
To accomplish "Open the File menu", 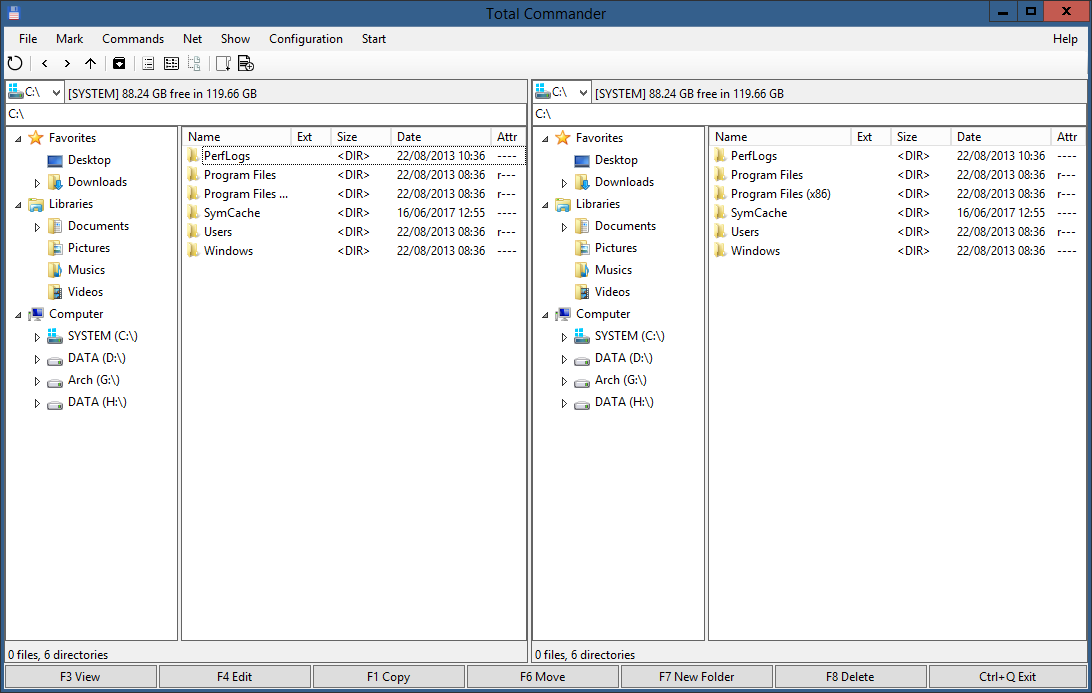I will pos(28,39).
